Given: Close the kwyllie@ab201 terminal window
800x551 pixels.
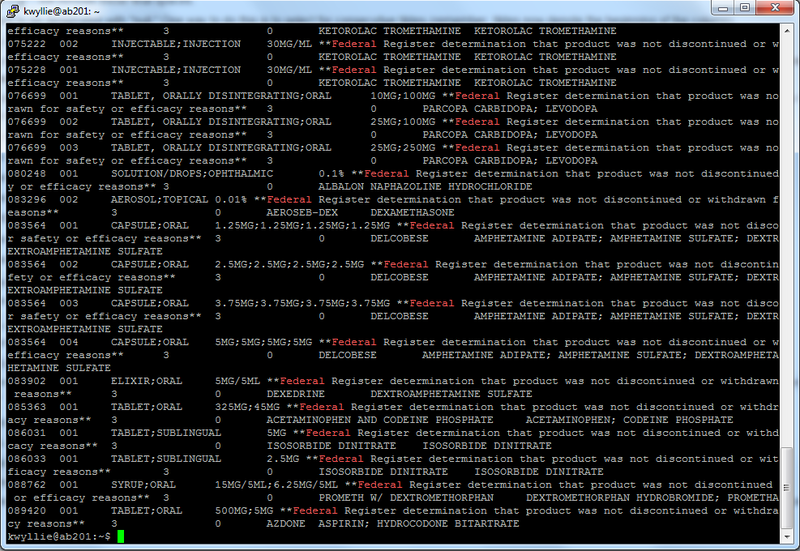Looking at the screenshot, I should click(774, 8).
